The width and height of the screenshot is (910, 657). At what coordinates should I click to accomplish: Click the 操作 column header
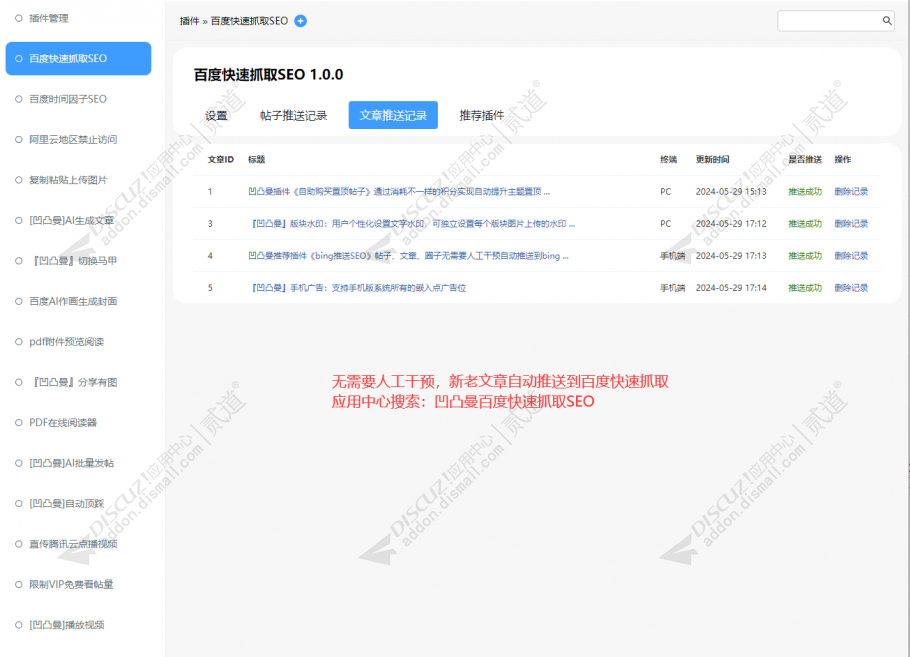coord(843,160)
